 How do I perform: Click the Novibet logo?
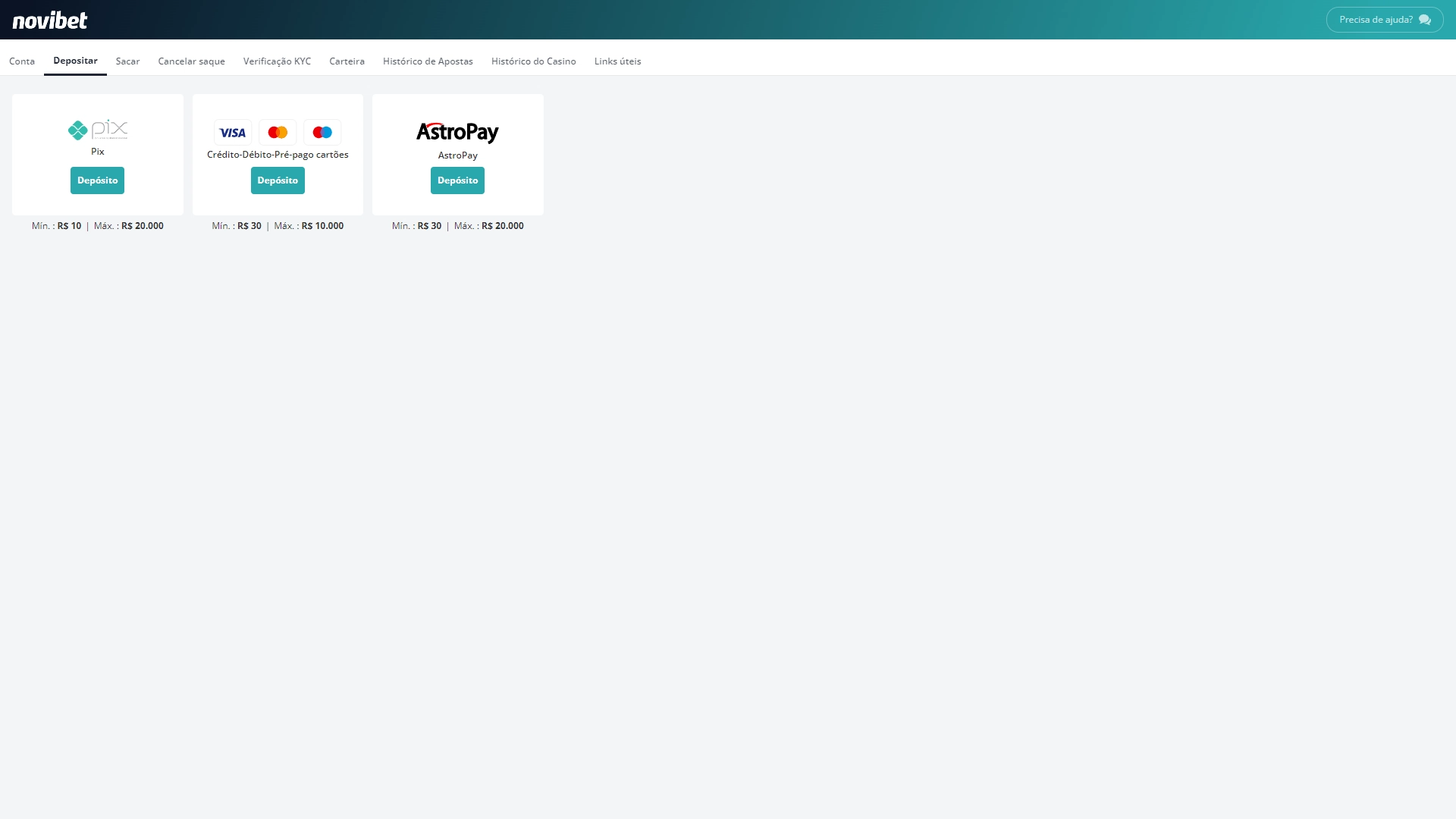tap(50, 20)
